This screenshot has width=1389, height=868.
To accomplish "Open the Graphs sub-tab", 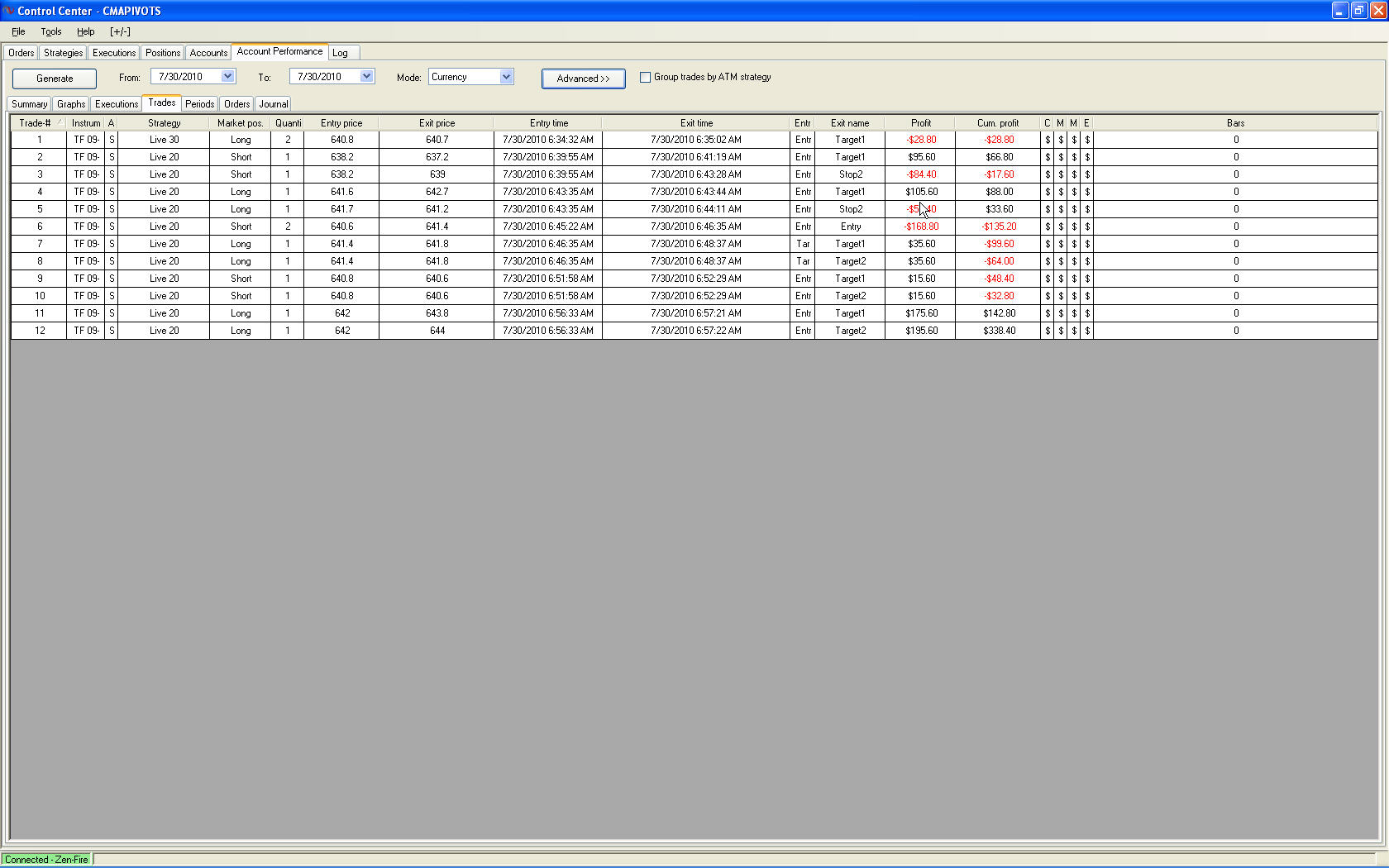I will 71,104.
